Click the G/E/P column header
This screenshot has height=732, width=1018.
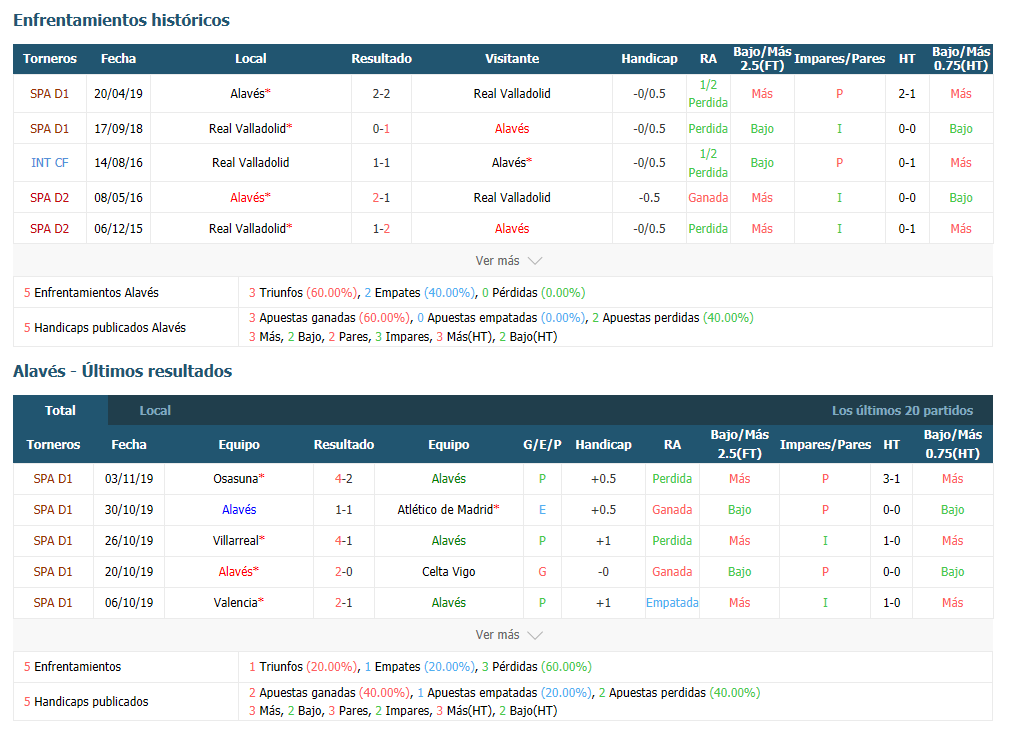[x=542, y=444]
